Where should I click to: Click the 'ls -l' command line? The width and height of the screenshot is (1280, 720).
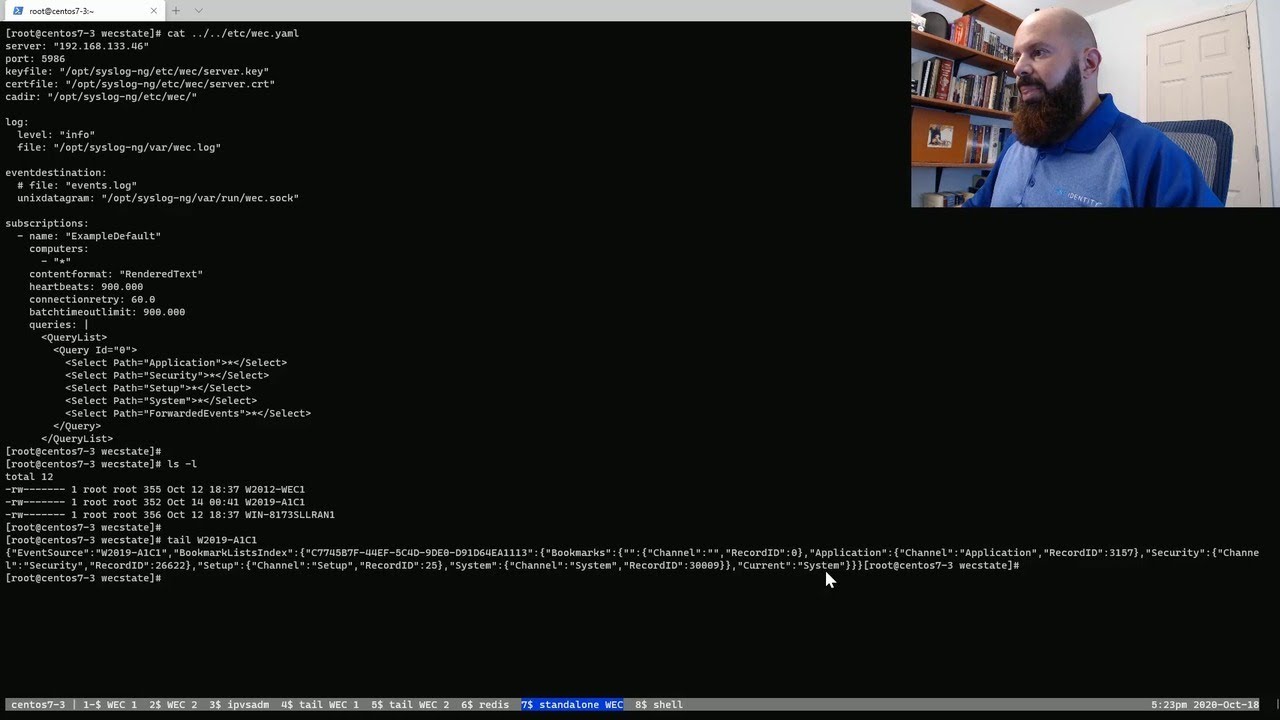(x=101, y=464)
